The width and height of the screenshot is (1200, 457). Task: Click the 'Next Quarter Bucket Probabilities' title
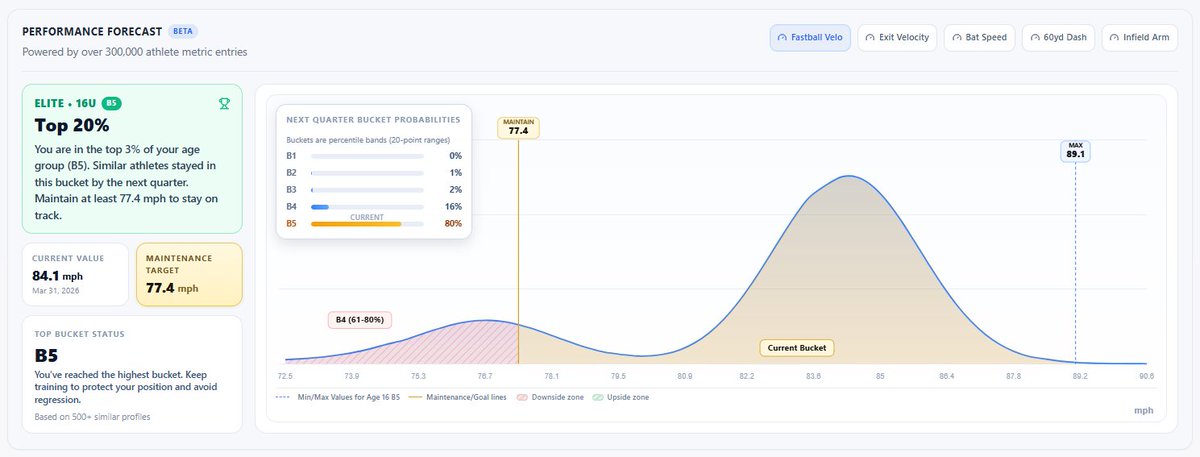click(373, 118)
